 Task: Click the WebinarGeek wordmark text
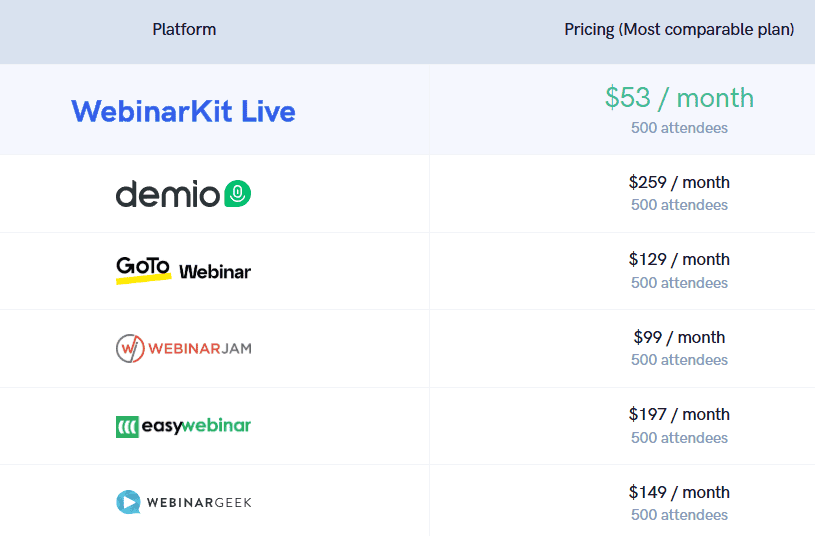point(199,502)
